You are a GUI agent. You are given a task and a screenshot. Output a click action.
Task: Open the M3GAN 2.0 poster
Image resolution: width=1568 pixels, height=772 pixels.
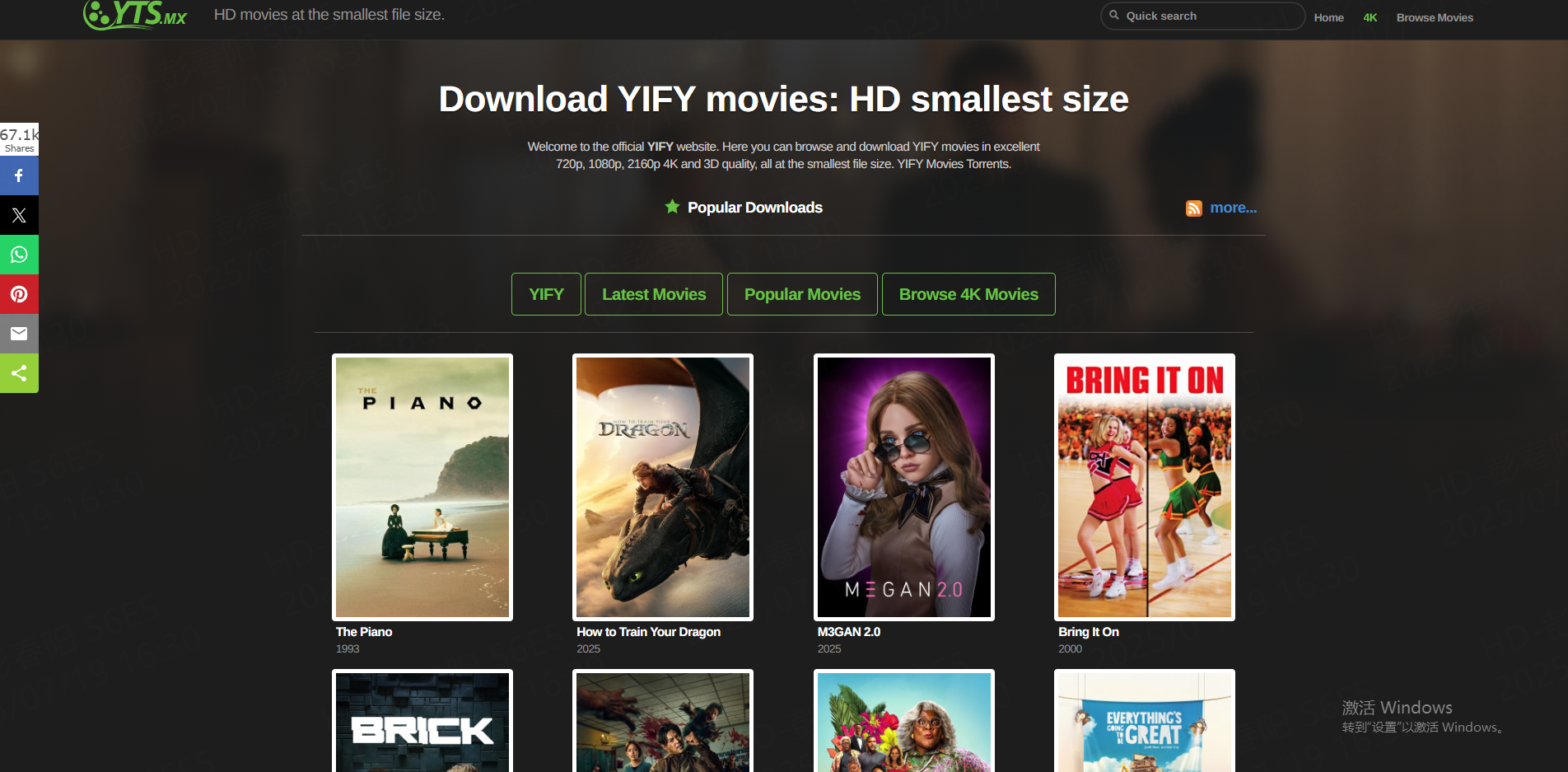coord(904,487)
